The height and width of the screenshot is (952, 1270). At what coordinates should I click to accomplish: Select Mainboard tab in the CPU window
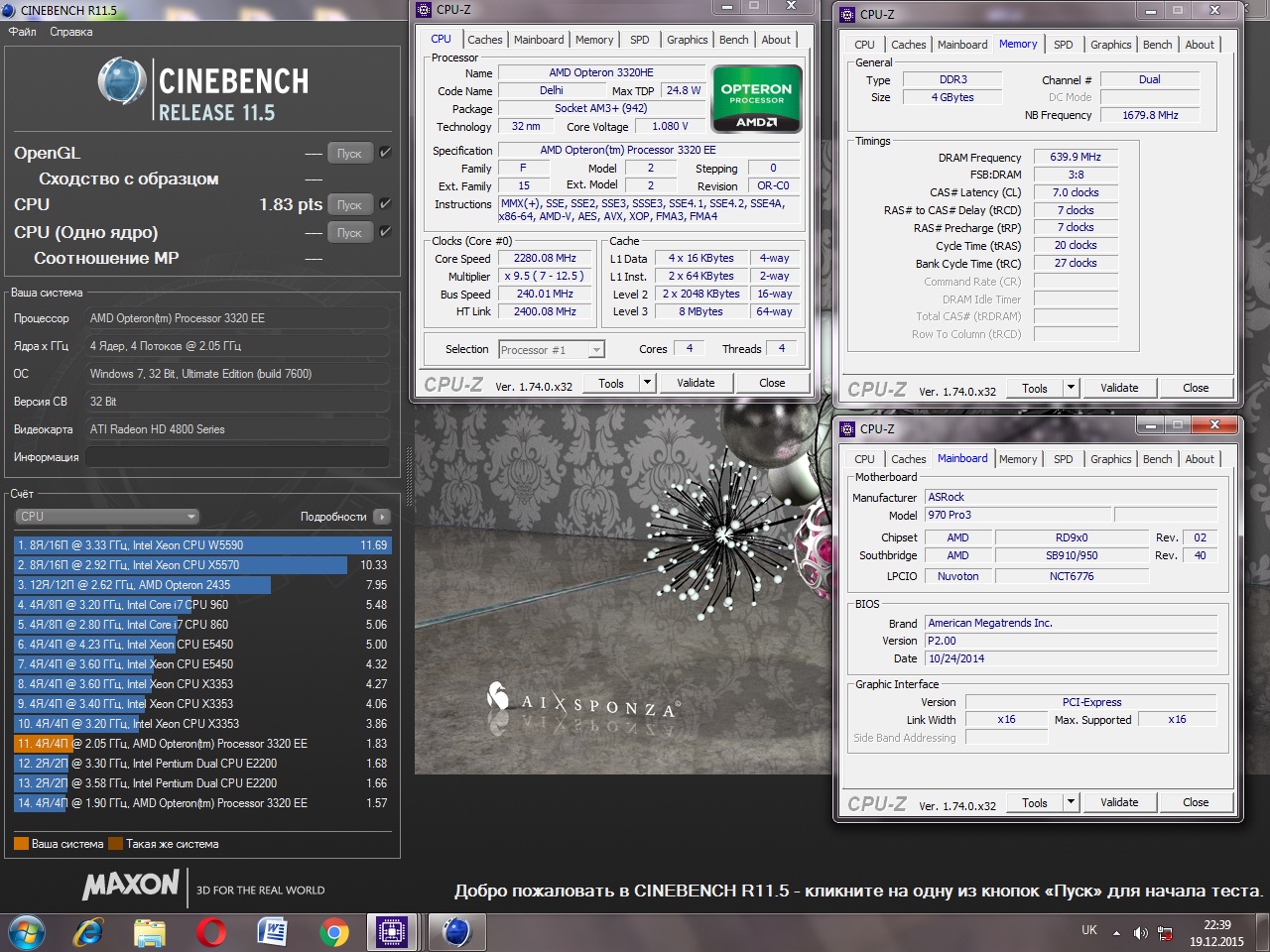pyautogui.click(x=539, y=40)
